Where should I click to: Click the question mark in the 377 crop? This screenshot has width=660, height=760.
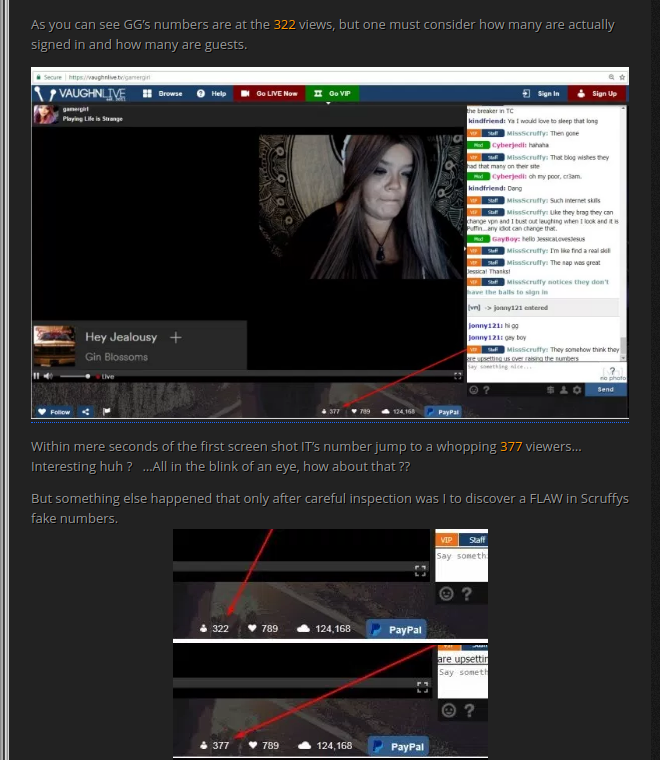point(469,710)
